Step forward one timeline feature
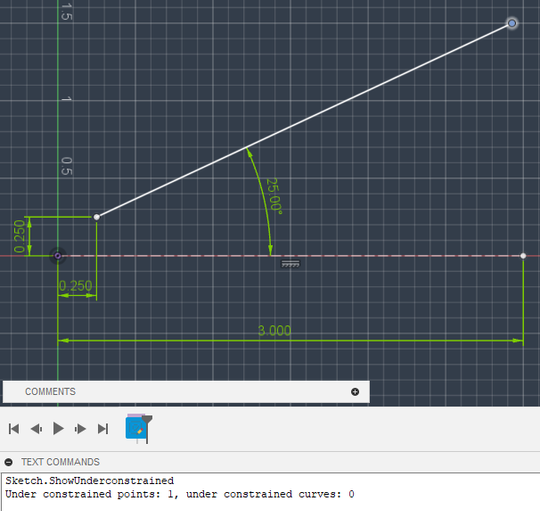 pyautogui.click(x=80, y=429)
